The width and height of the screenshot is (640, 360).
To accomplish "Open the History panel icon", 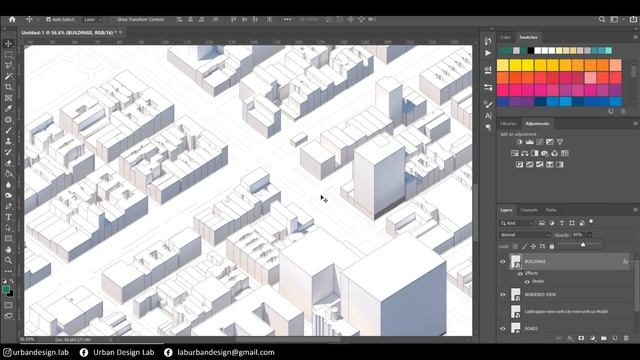I will [488, 41].
